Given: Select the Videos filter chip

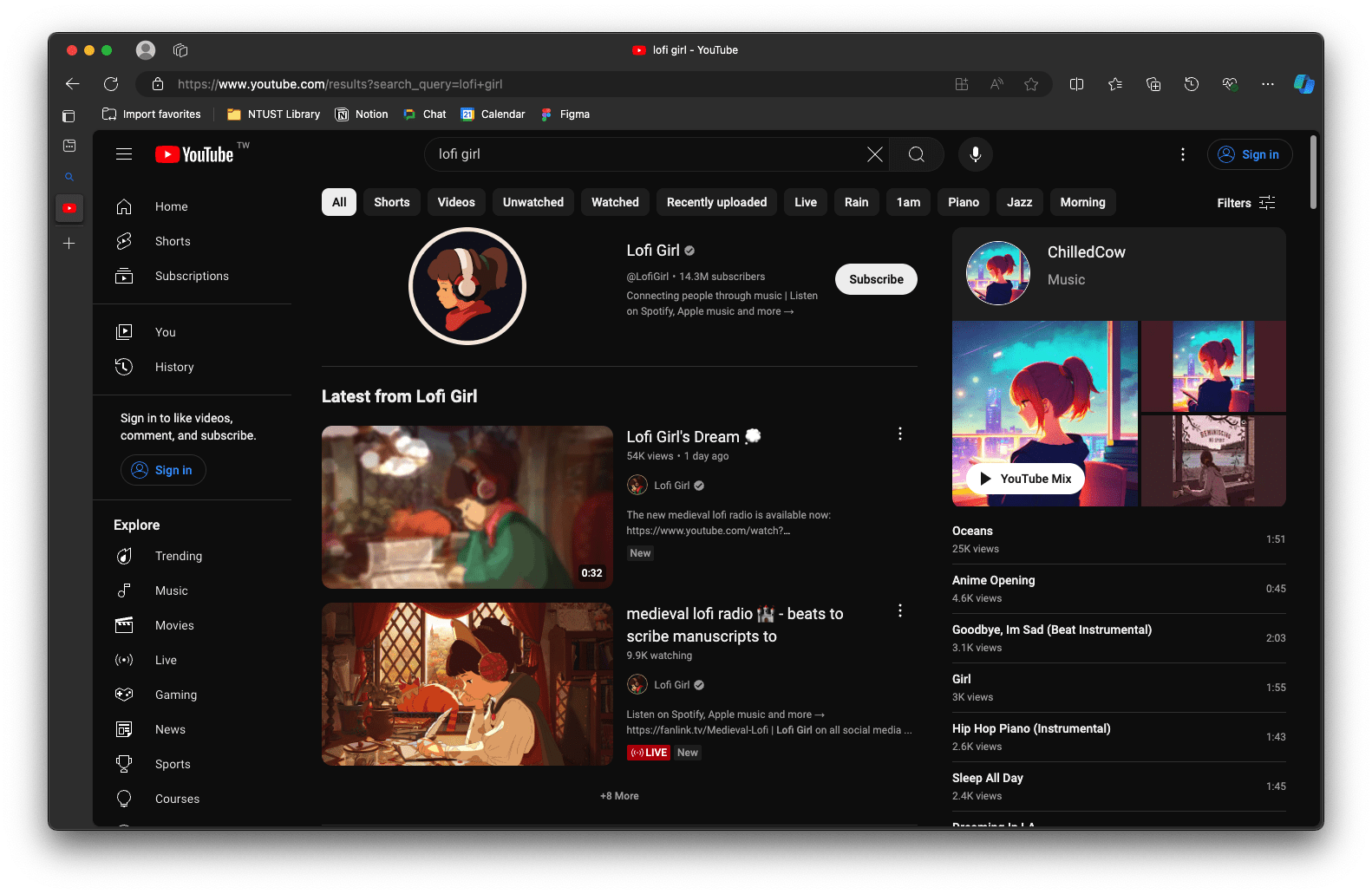Looking at the screenshot, I should tap(456, 202).
